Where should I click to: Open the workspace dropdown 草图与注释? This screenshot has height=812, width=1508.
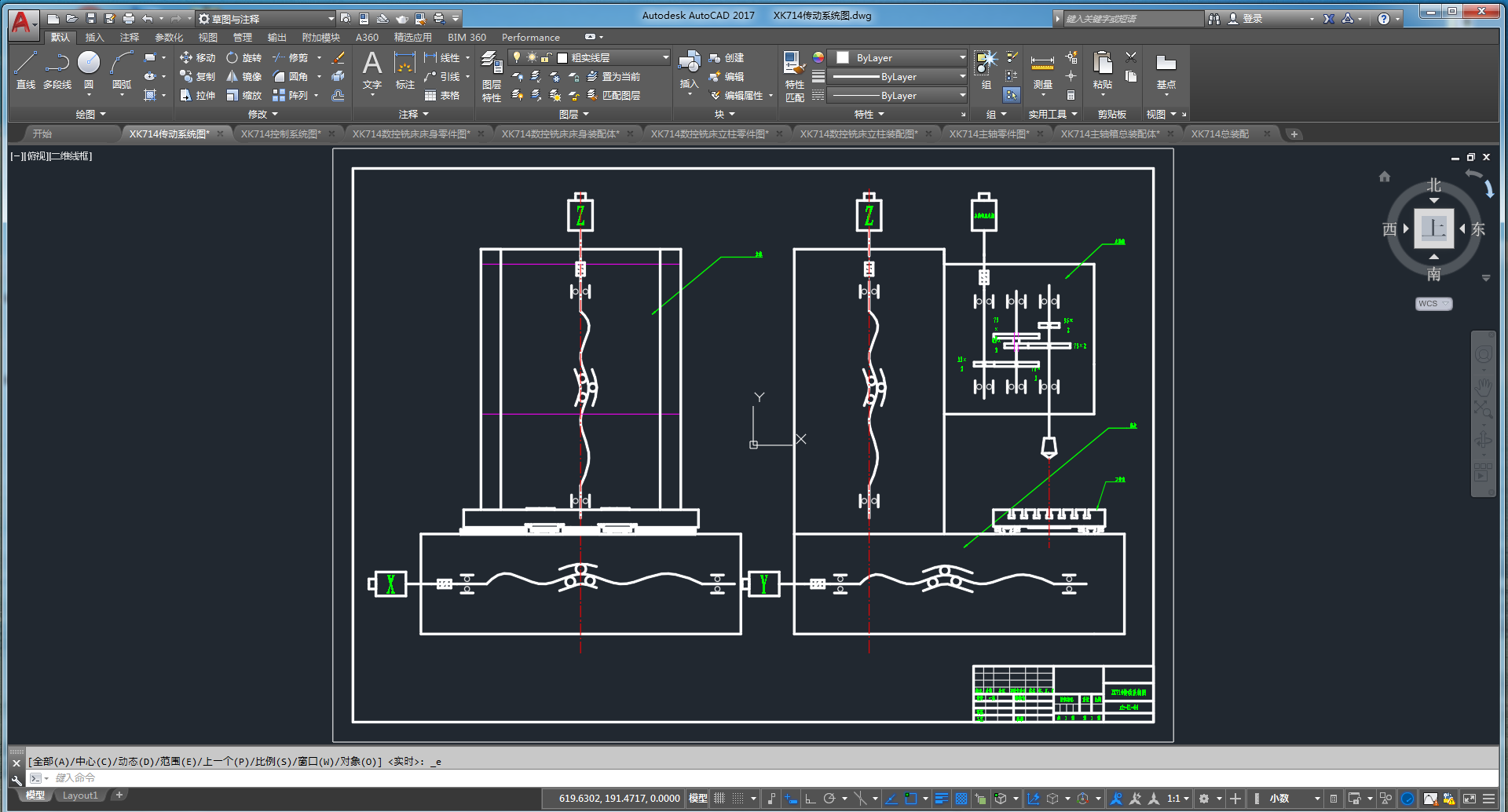click(x=265, y=18)
